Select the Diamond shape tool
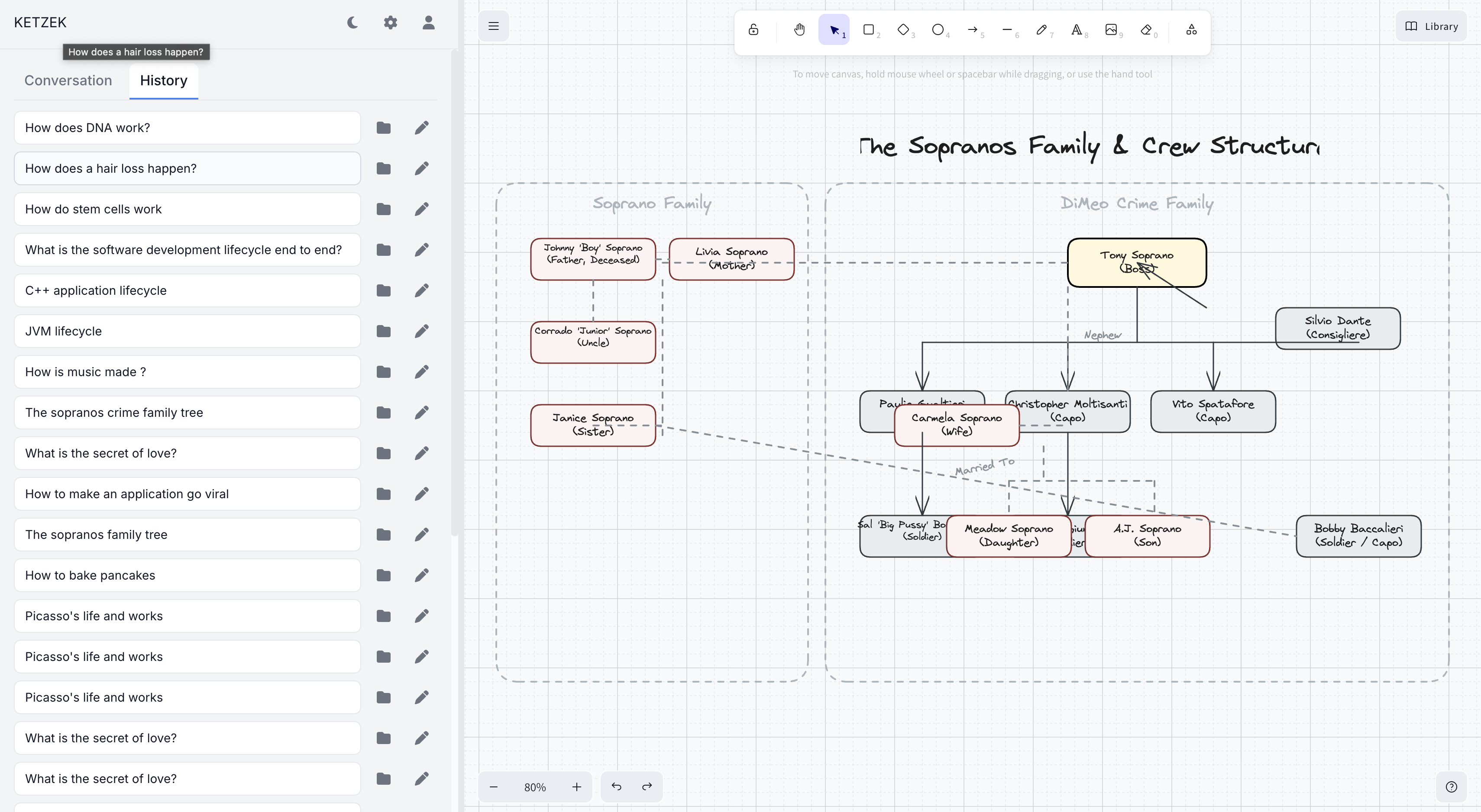Screen dimensions: 1481x812 click(x=903, y=30)
